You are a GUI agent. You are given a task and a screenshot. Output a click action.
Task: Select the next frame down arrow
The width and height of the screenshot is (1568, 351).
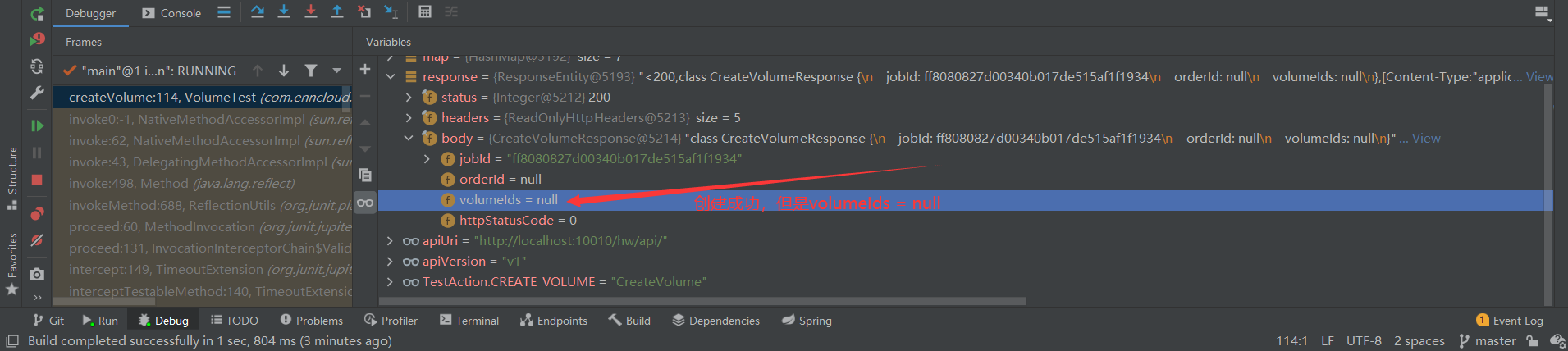pyautogui.click(x=283, y=71)
